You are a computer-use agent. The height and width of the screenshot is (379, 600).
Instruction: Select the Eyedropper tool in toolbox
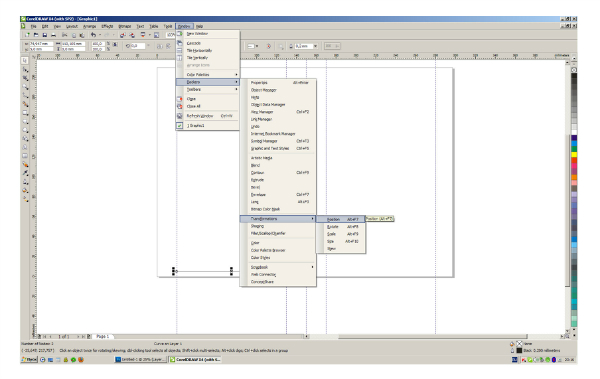coord(25,173)
